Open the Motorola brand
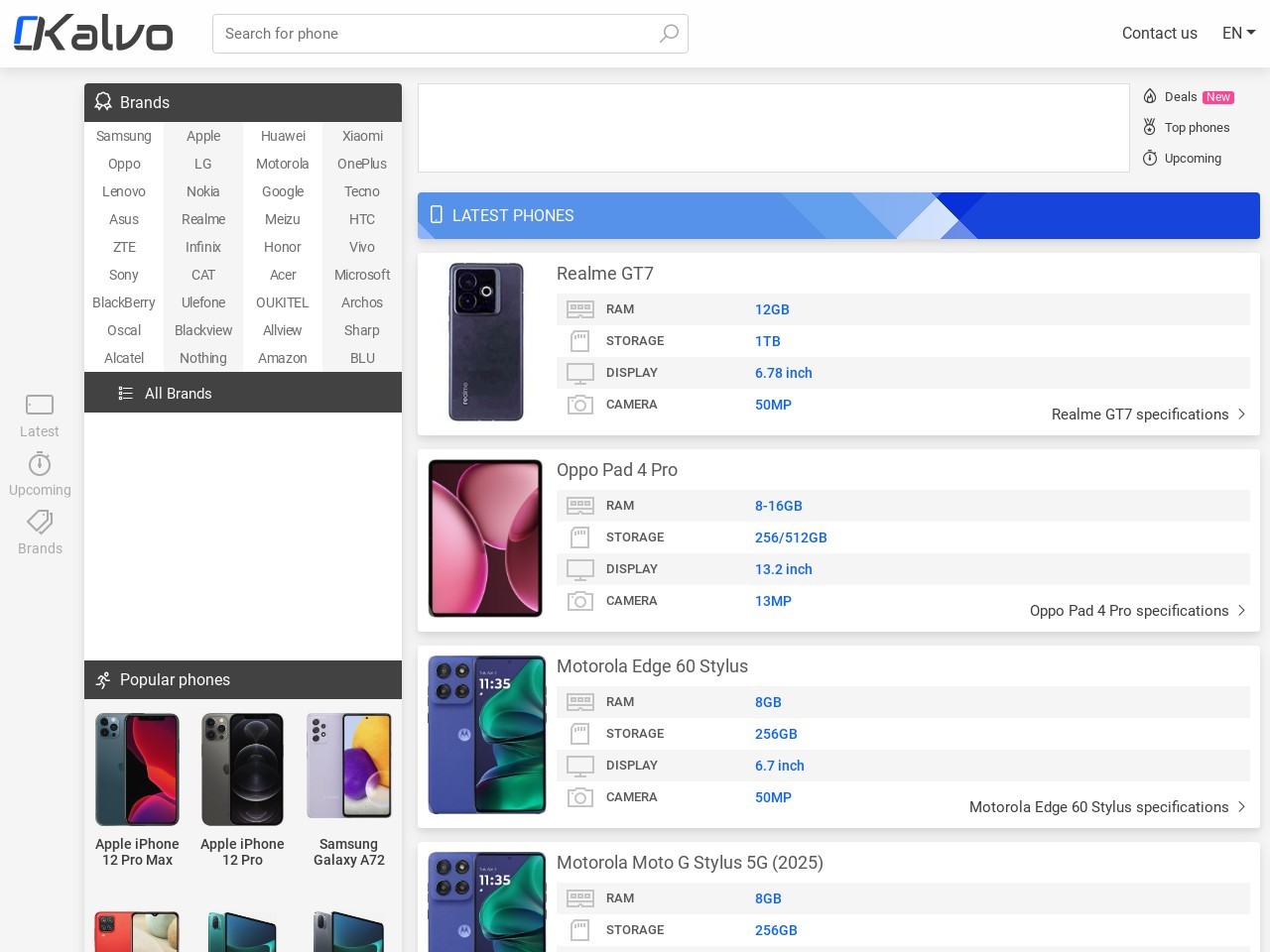Screen dimensions: 1270x952 [x=283, y=164]
